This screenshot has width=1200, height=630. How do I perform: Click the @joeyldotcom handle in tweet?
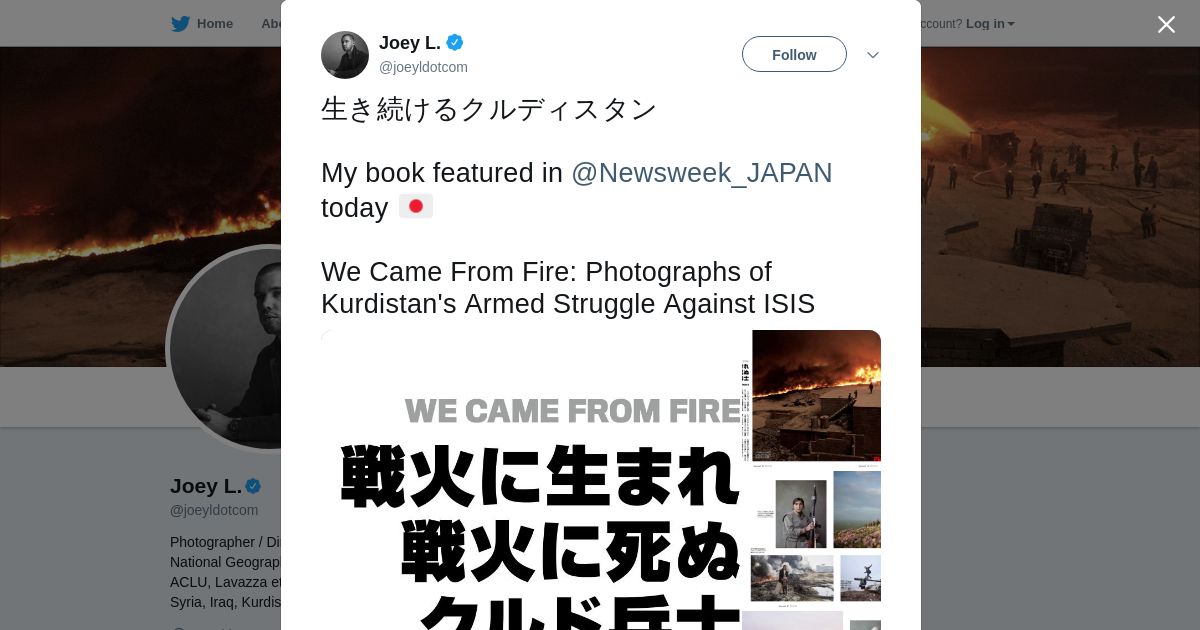[423, 67]
